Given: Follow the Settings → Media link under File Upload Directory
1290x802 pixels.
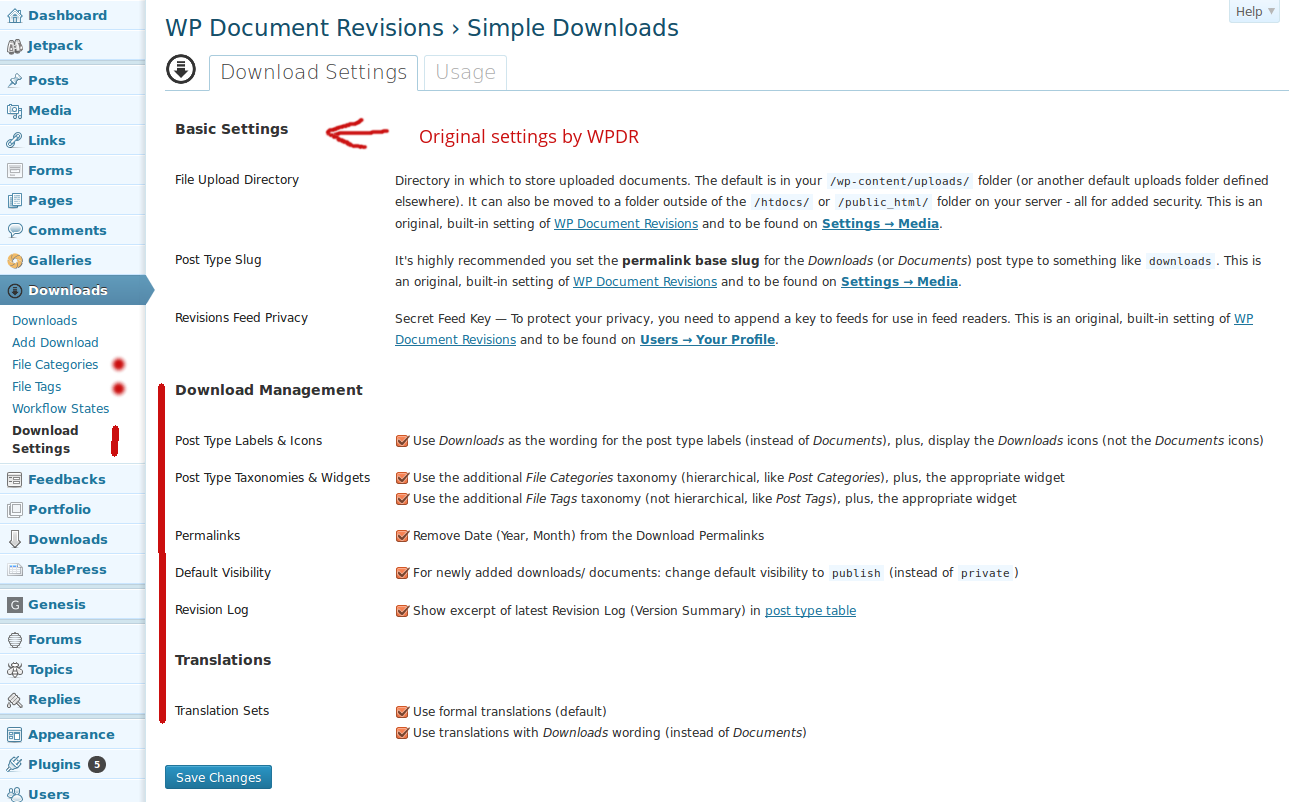Looking at the screenshot, I should [880, 224].
